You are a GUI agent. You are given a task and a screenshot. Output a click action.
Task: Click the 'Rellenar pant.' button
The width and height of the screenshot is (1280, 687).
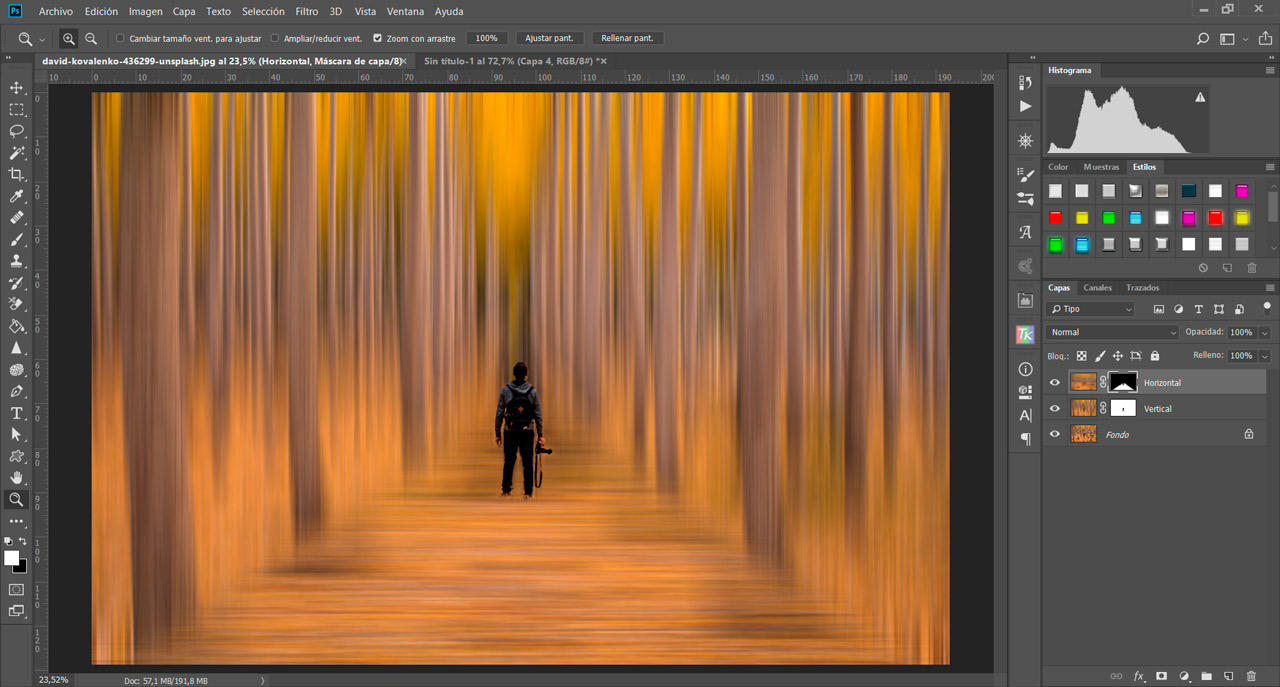627,39
